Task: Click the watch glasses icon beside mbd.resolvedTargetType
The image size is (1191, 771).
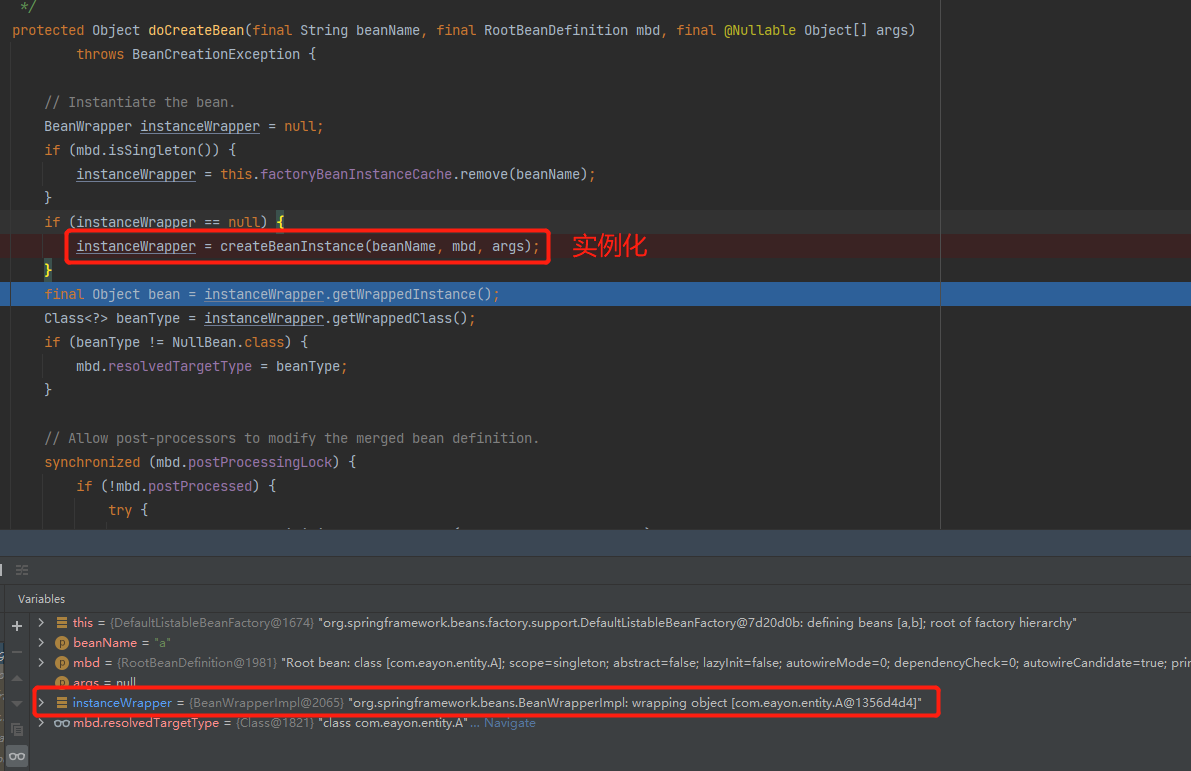Action: (x=62, y=722)
